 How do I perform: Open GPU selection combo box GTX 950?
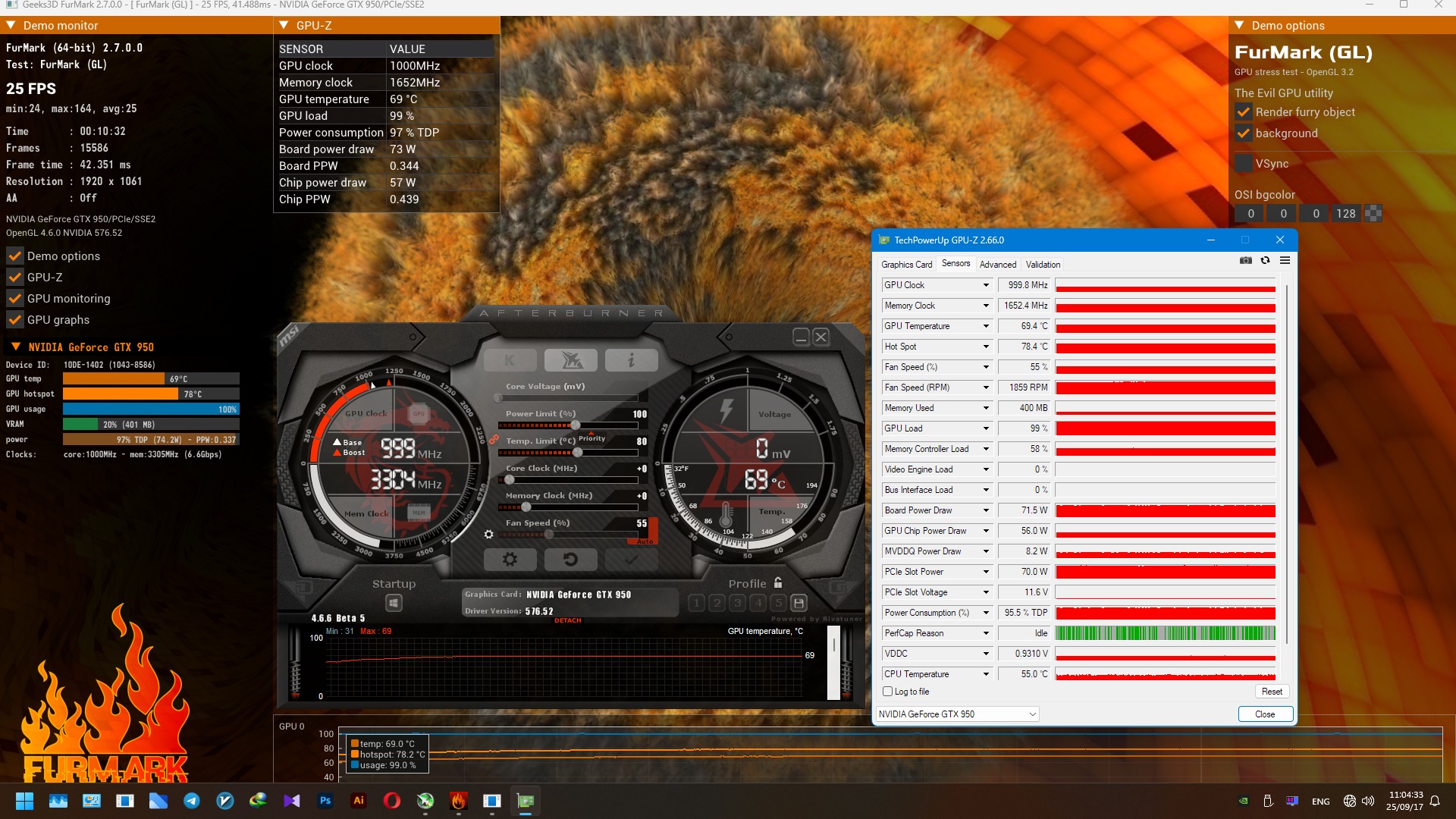click(x=957, y=714)
